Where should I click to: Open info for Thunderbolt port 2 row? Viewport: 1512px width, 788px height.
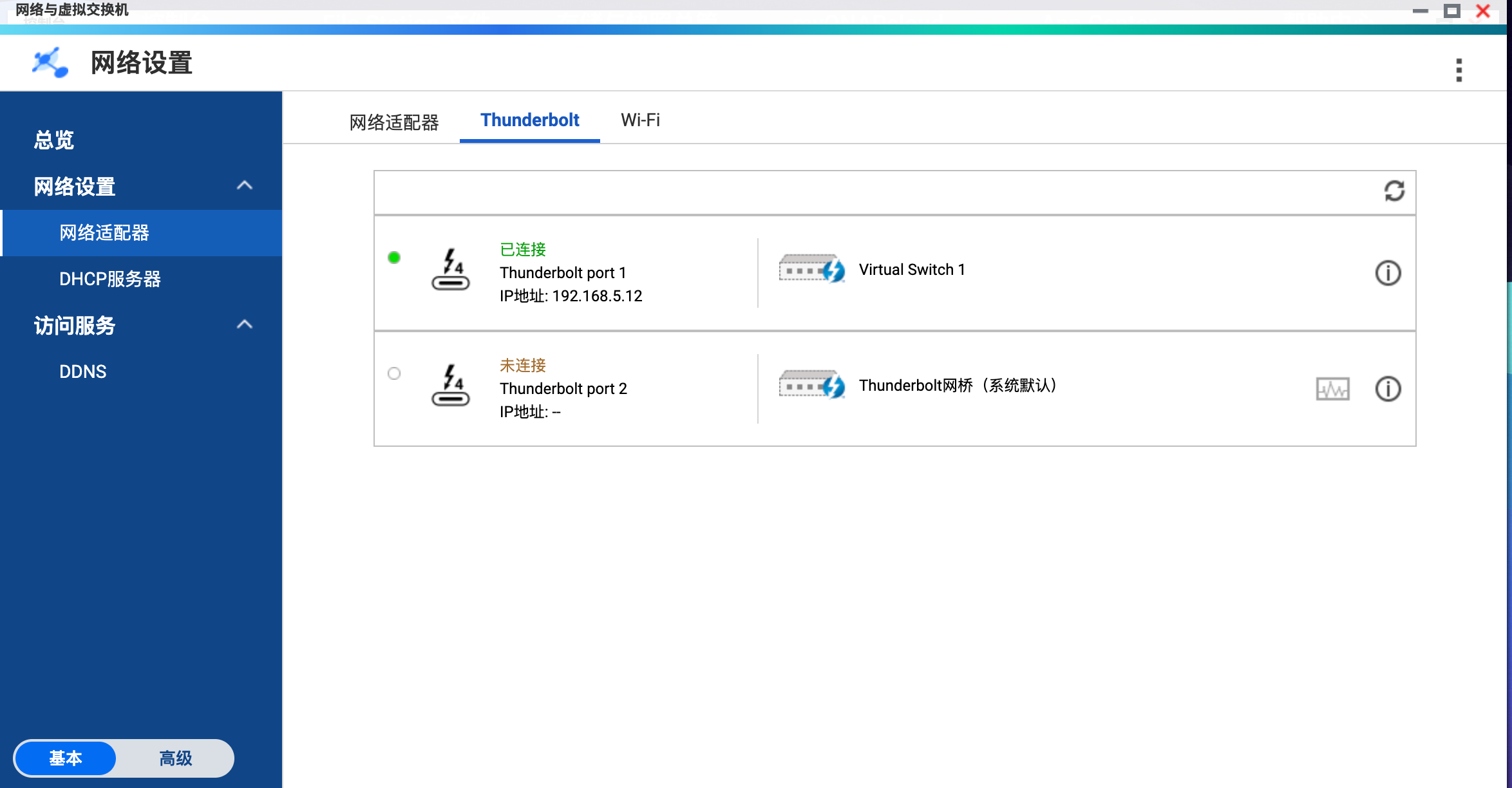tap(1388, 389)
